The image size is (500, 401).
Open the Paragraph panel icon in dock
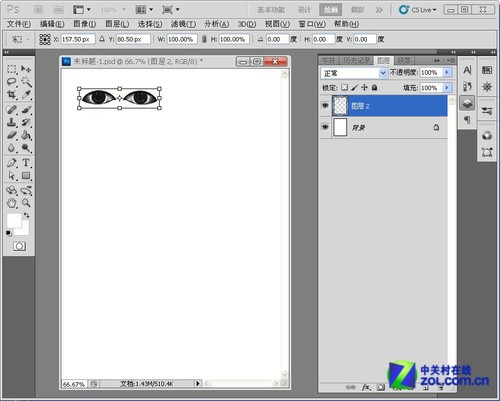pos(467,120)
